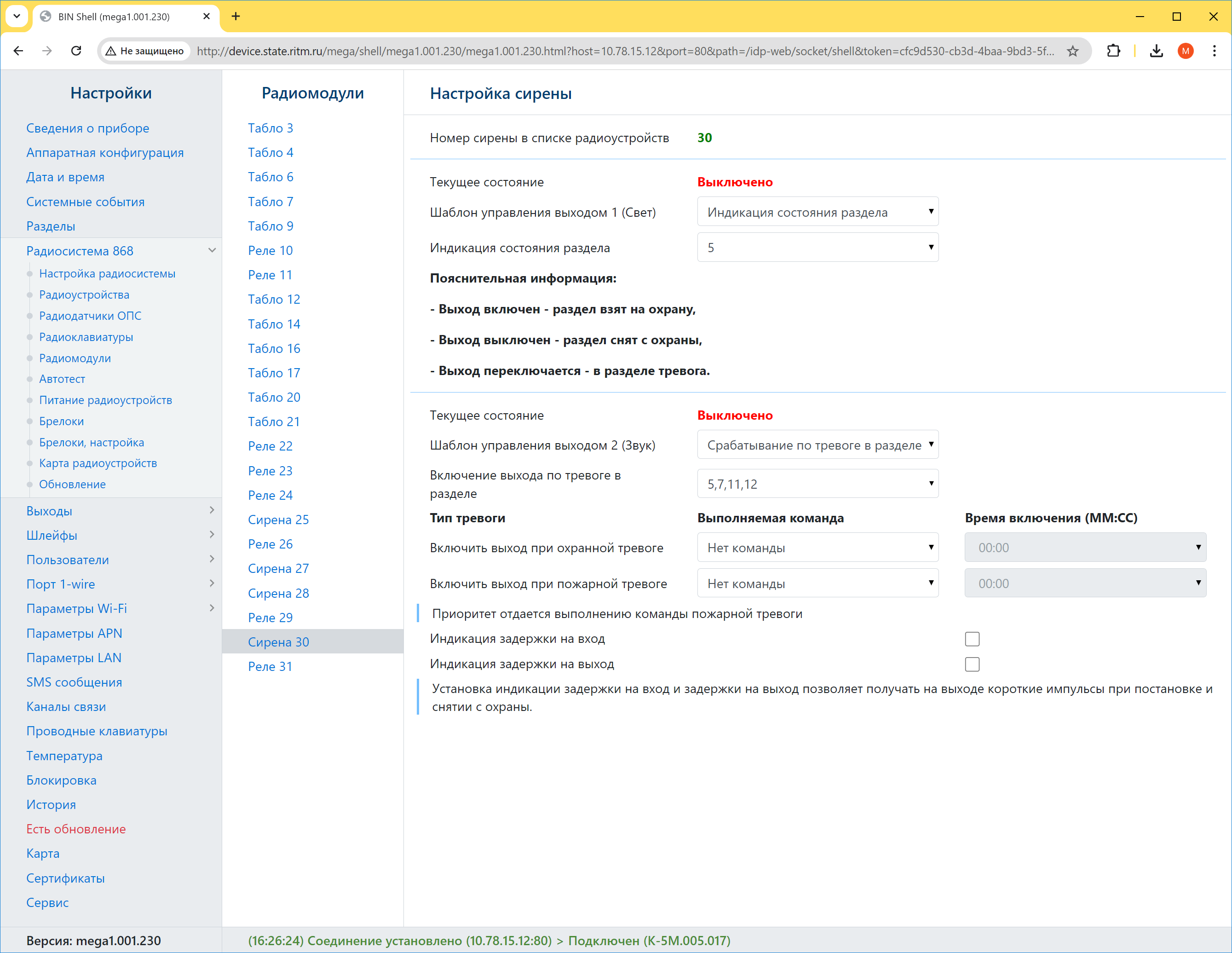Open Автотест submenu
The height and width of the screenshot is (953, 1232).
coord(62,379)
